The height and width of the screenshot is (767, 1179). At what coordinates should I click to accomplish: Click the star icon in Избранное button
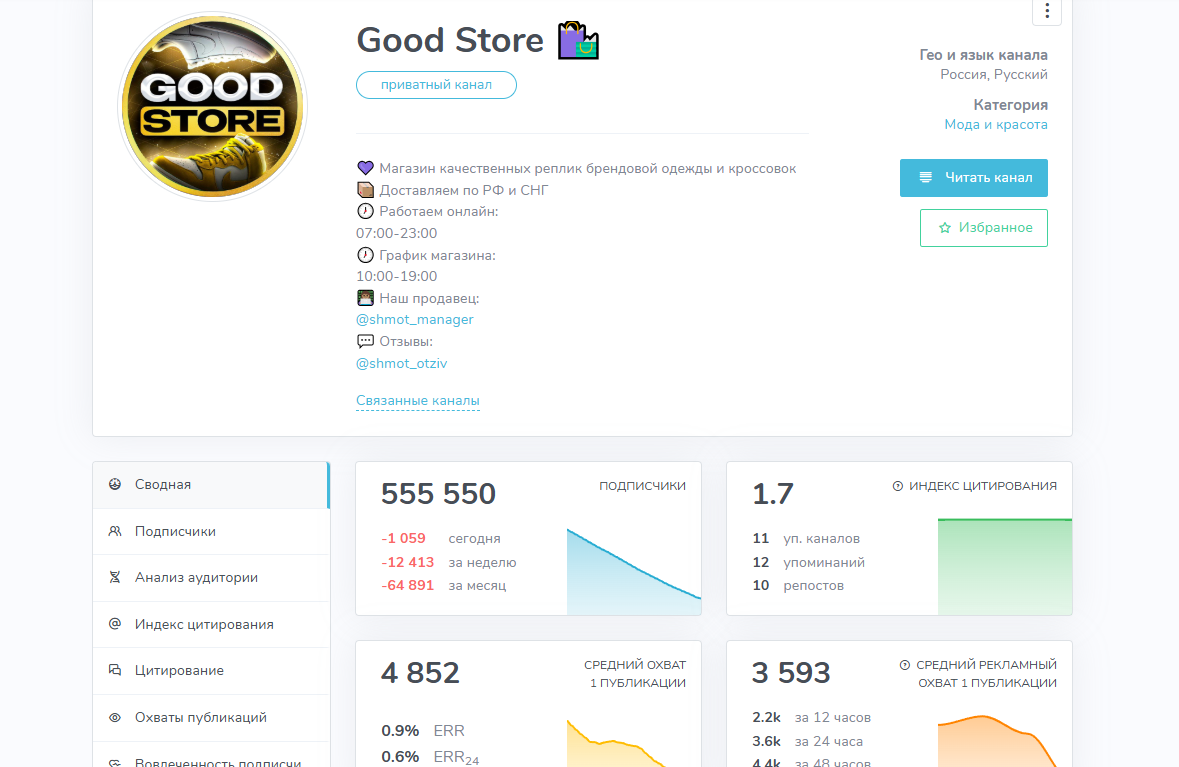(x=945, y=228)
